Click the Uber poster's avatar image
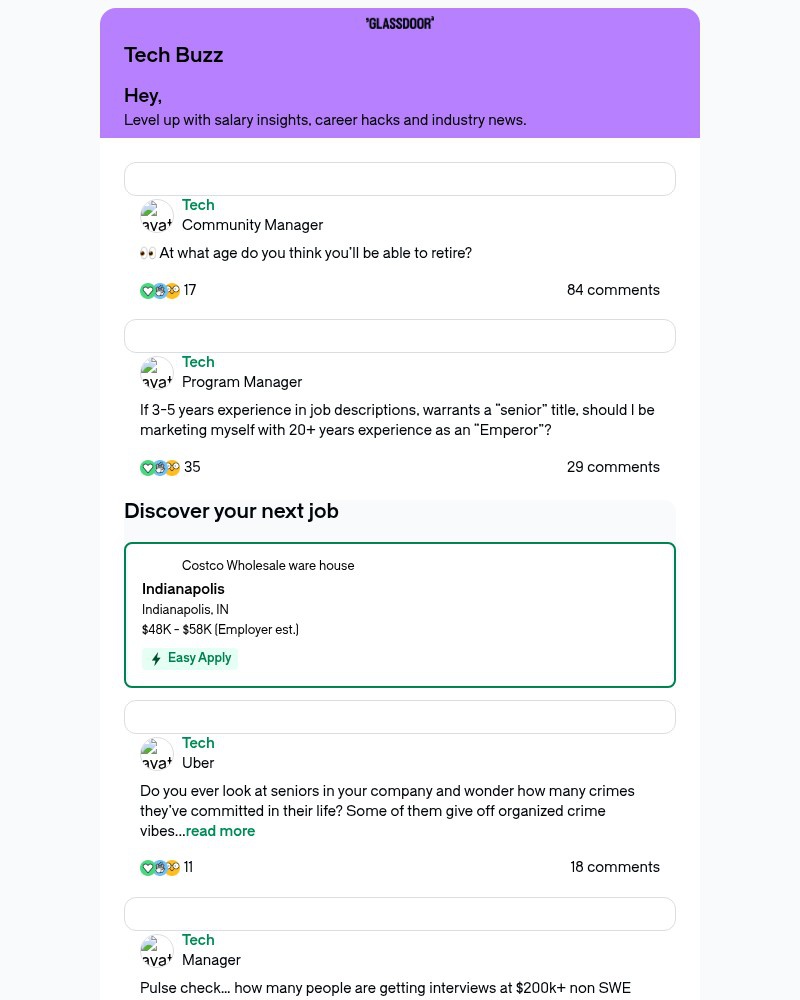The height and width of the screenshot is (1000, 800). coord(156,753)
